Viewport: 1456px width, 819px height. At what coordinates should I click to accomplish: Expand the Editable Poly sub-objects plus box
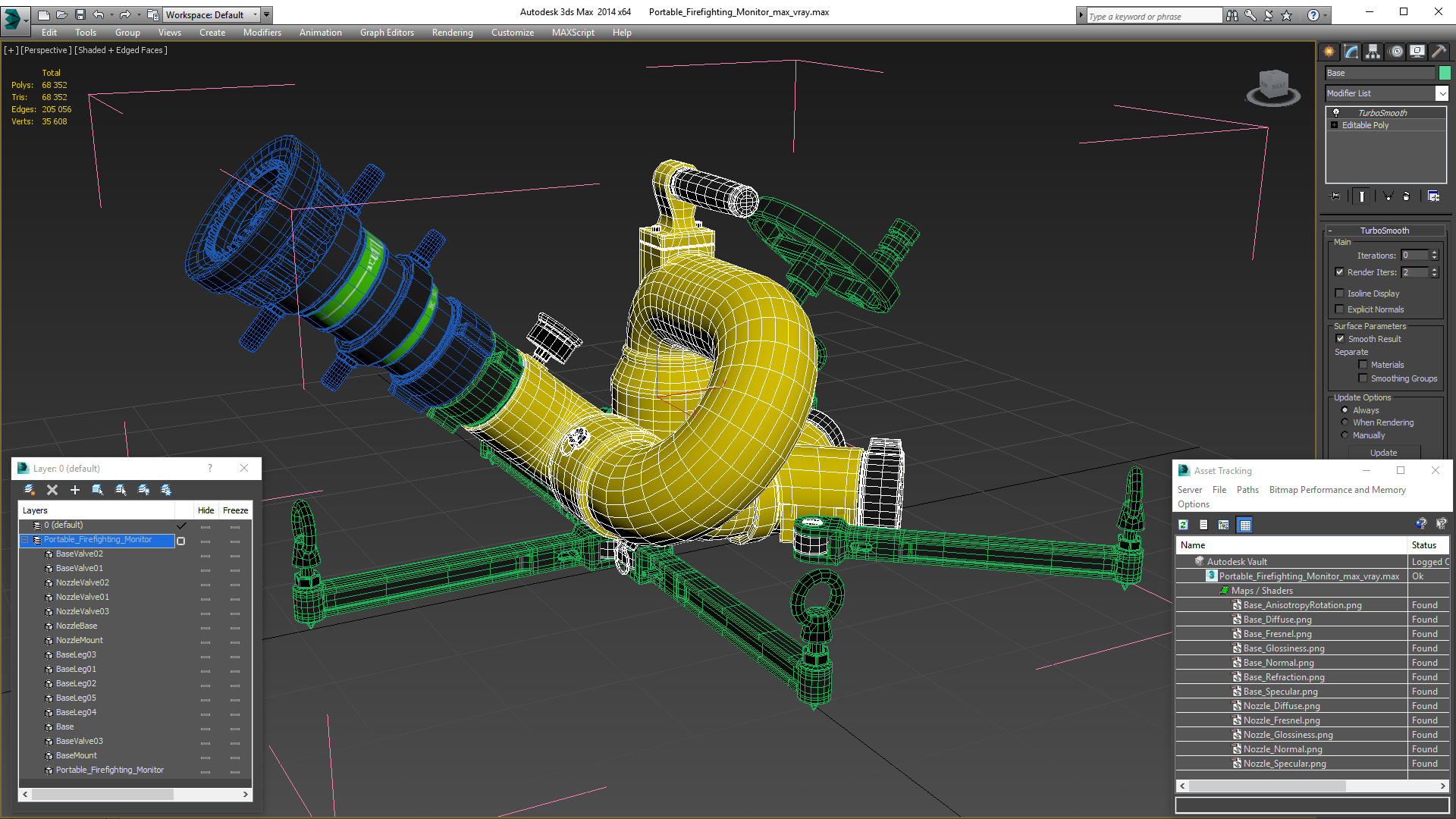(x=1334, y=125)
